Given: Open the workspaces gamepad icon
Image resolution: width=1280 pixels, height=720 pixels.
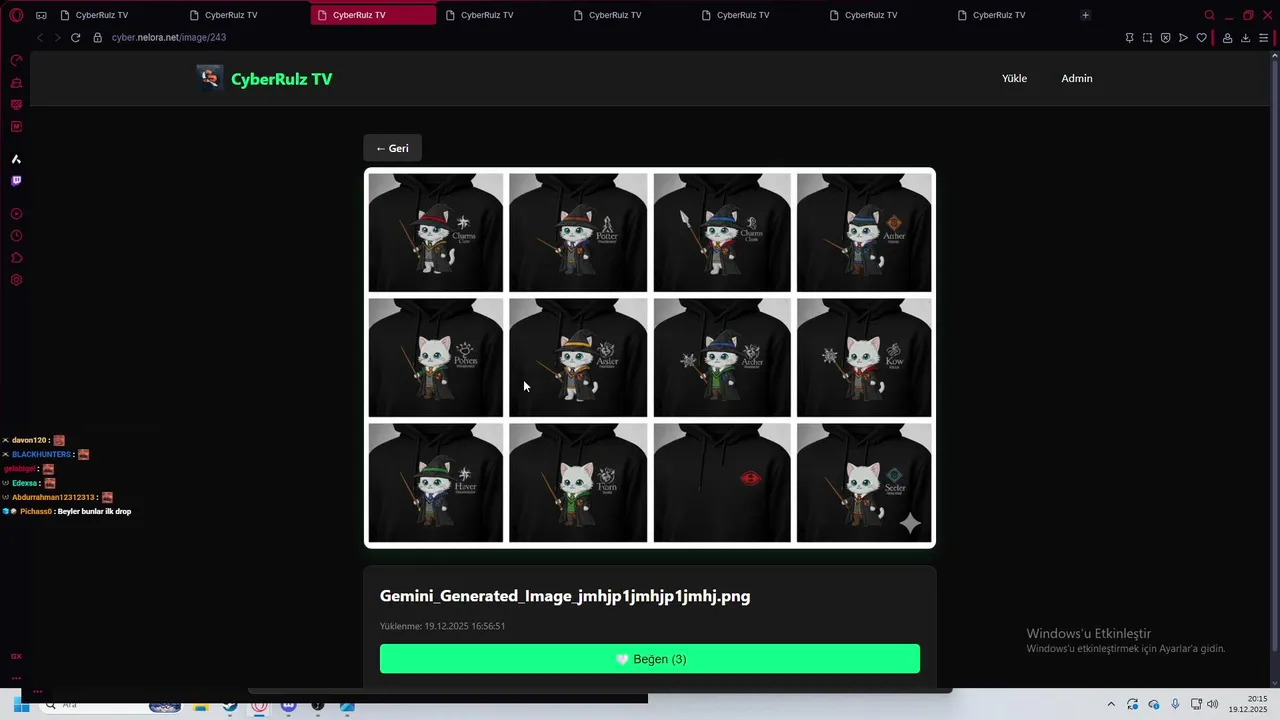Looking at the screenshot, I should 41,15.
